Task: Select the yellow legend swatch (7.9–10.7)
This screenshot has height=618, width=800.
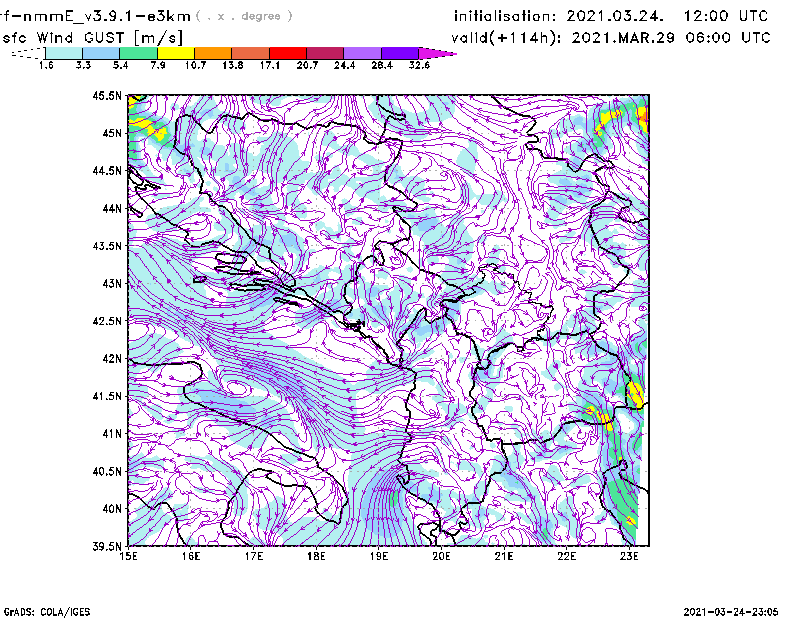Action: tap(176, 53)
